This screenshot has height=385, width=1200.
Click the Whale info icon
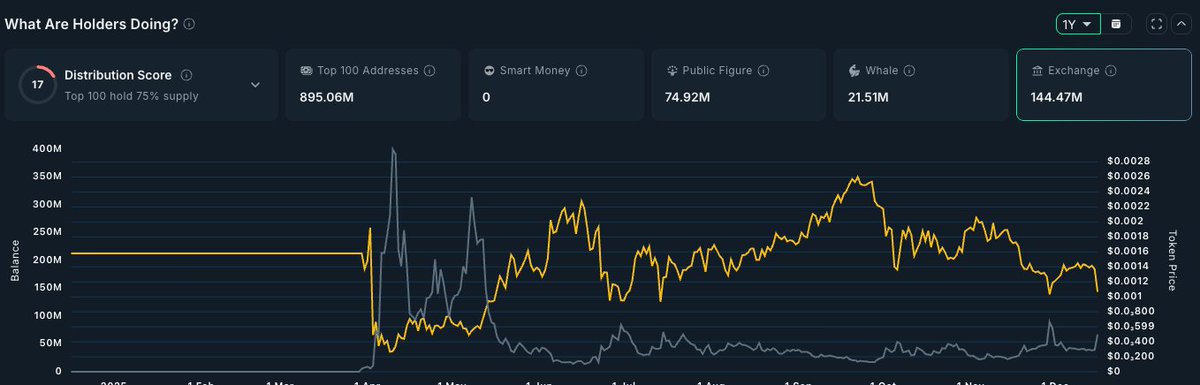tap(909, 71)
